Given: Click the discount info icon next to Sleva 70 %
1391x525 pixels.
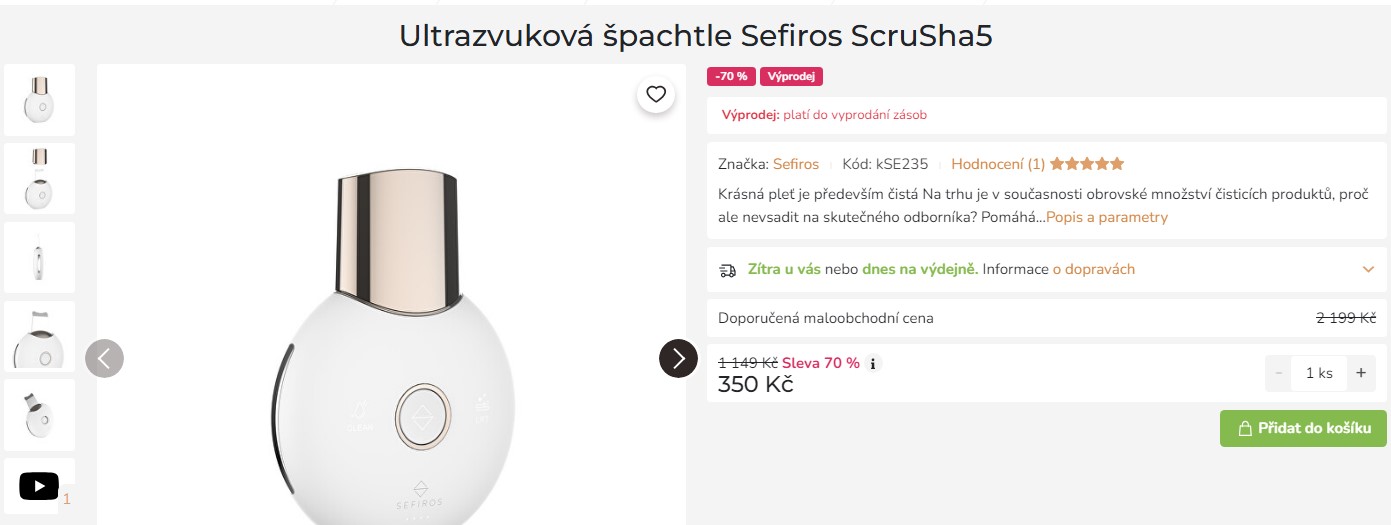Looking at the screenshot, I should point(873,363).
